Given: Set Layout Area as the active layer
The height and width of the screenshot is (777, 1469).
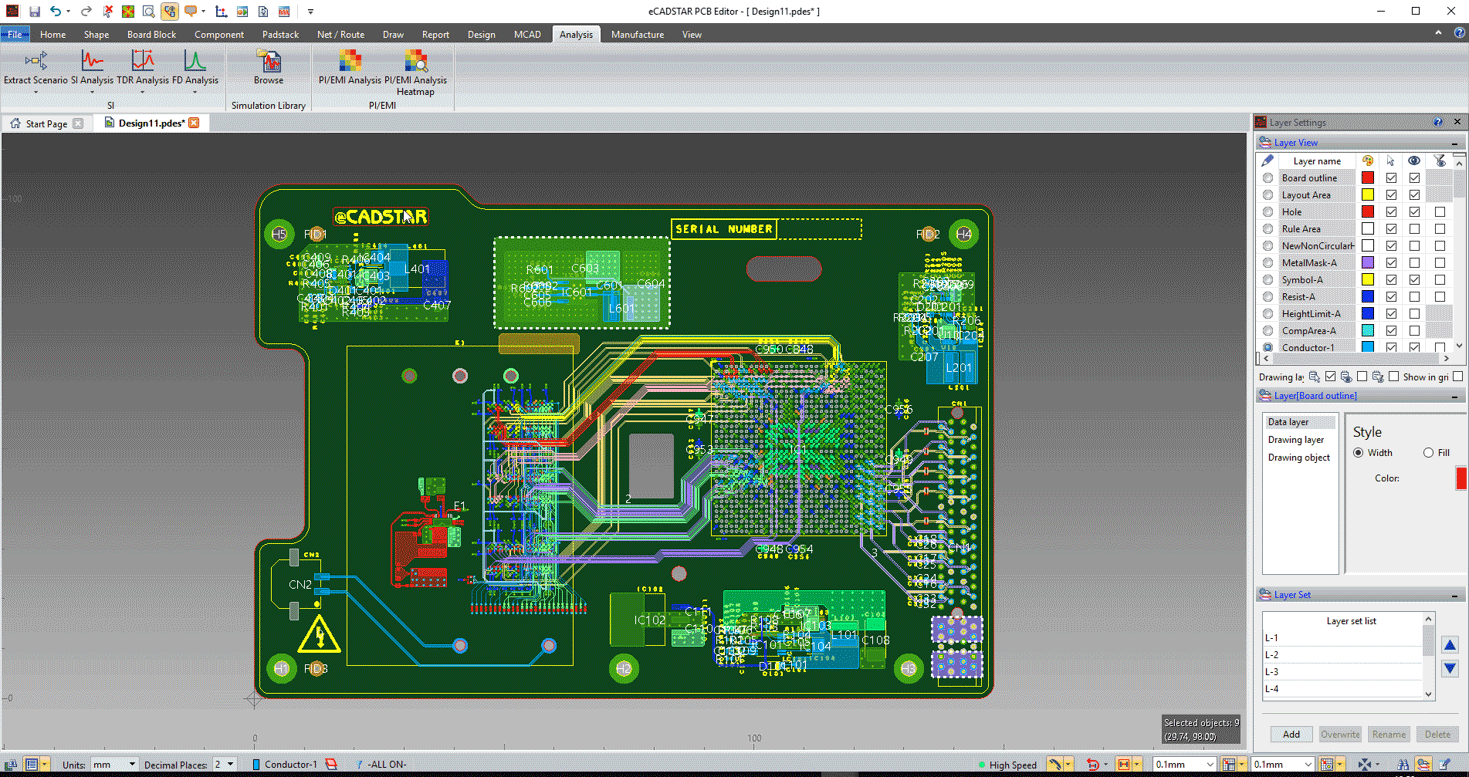Looking at the screenshot, I should pos(1268,195).
